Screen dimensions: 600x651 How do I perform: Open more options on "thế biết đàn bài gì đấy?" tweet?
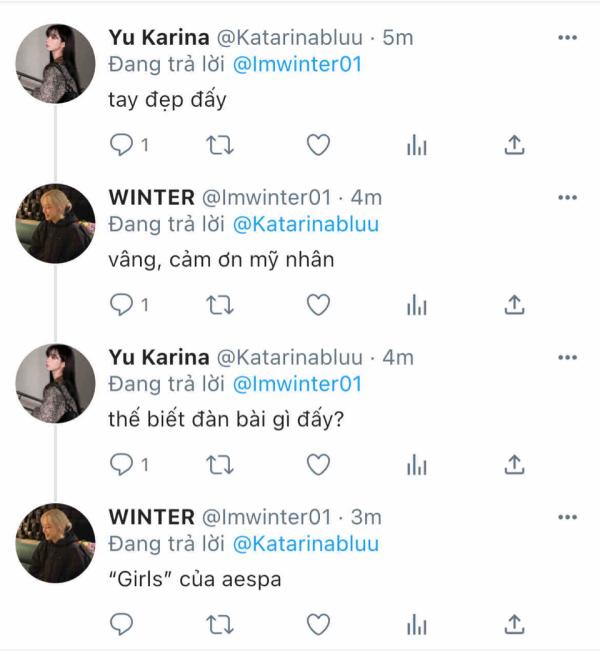(x=567, y=357)
